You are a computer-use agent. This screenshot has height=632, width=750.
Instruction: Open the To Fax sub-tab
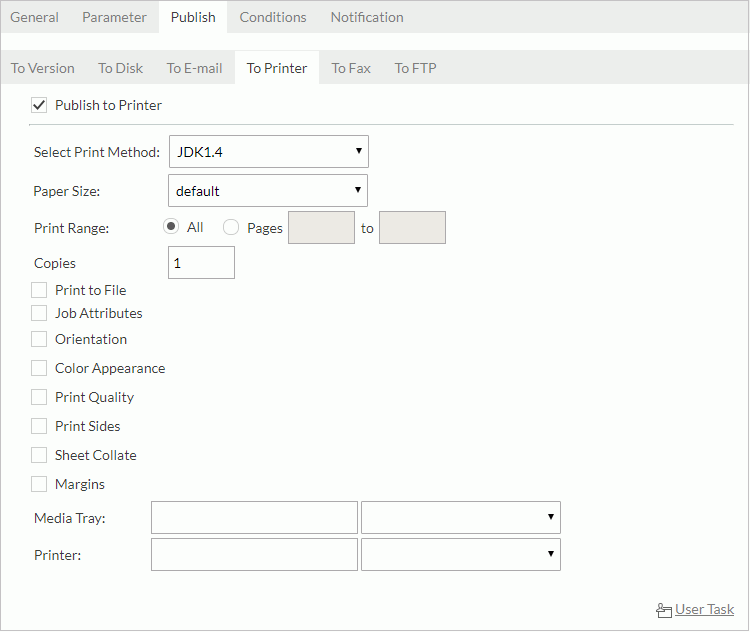351,68
